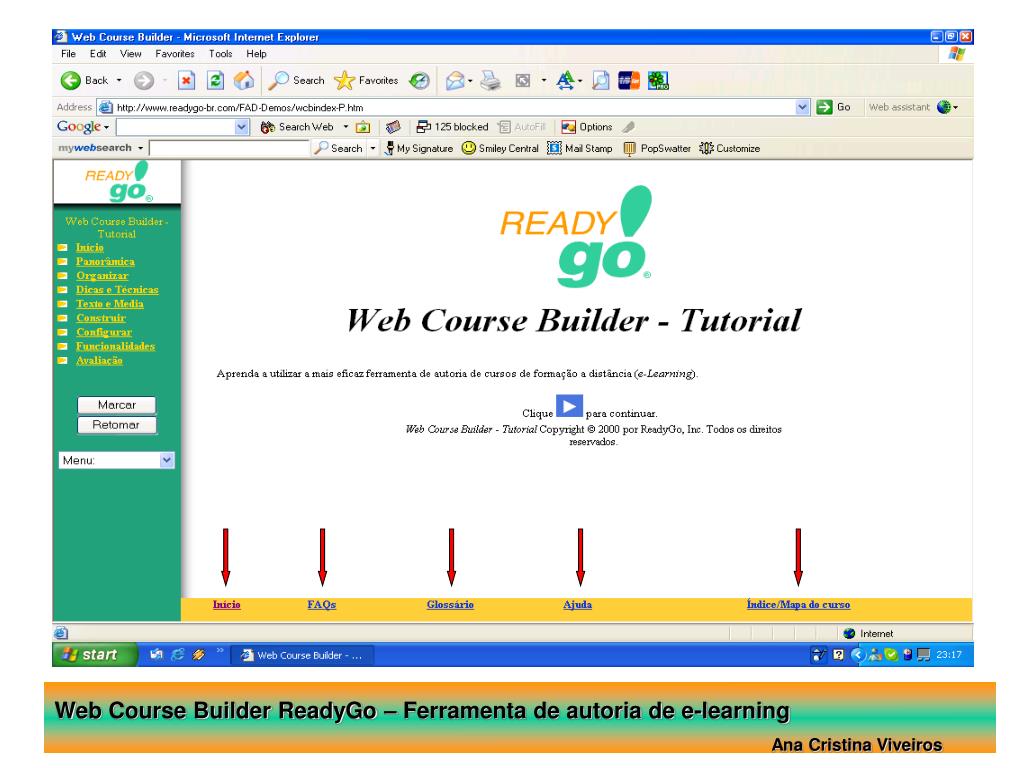
Task: Open the View menu
Action: click(130, 54)
